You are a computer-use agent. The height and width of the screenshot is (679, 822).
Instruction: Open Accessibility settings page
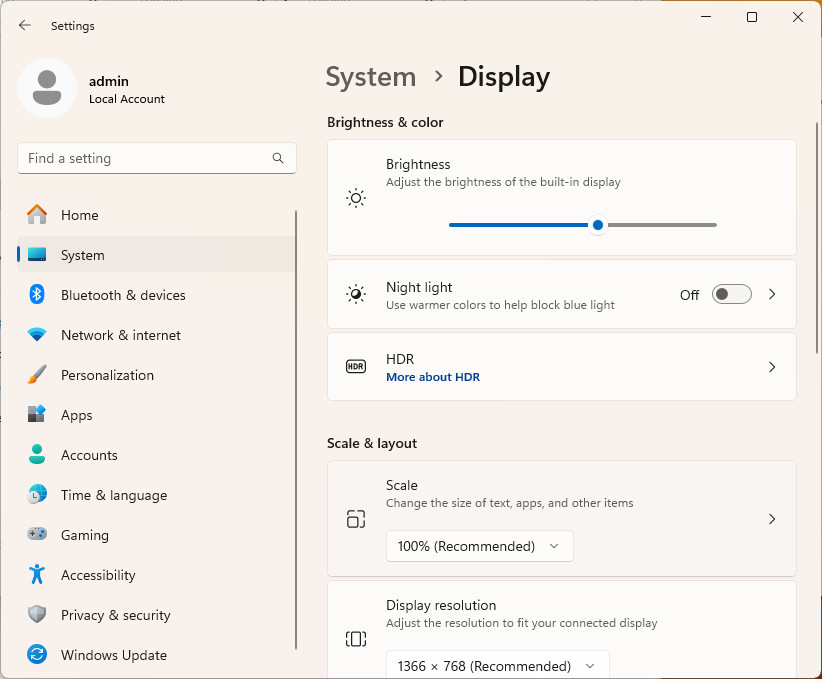(x=156, y=575)
